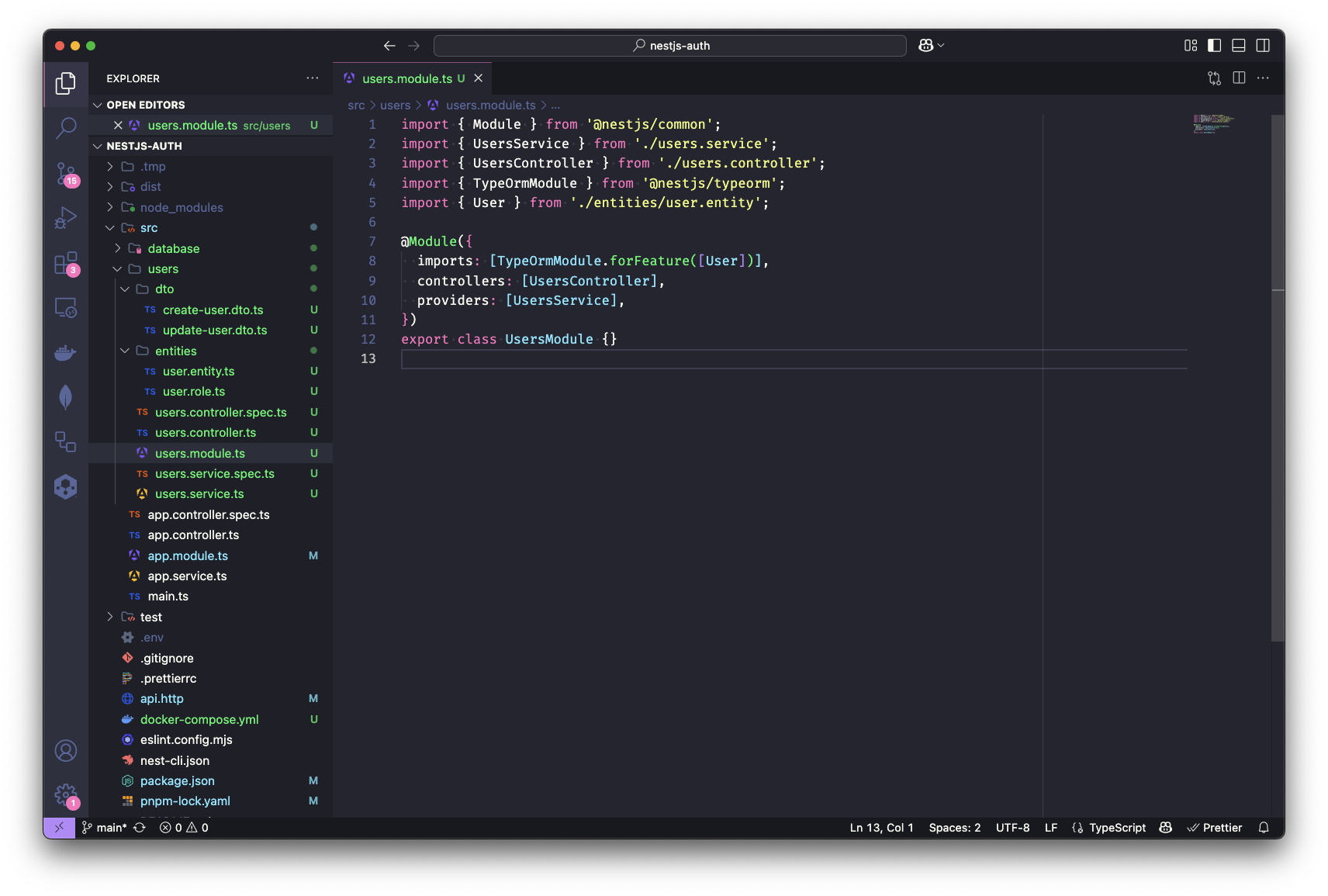Click Customize Layout icon in title bar

[x=1191, y=46]
